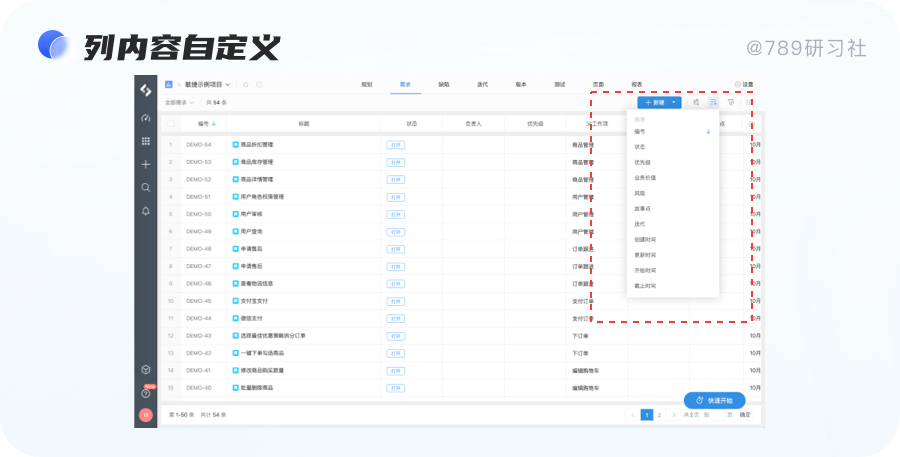This screenshot has width=900, height=457.
Task: Open the 打开 status of DEMO-43
Action: [395, 336]
